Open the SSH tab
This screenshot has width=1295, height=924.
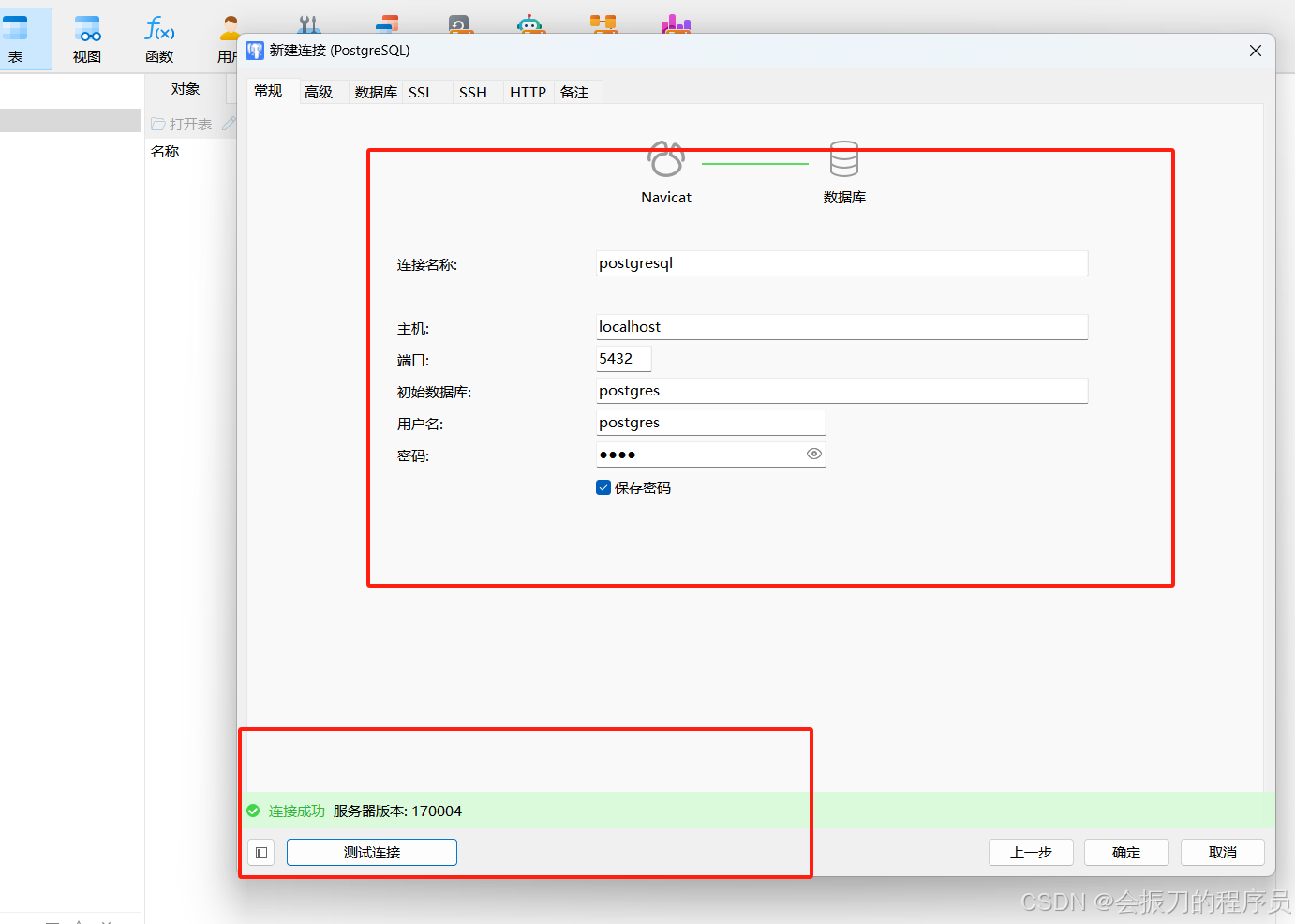click(x=473, y=91)
